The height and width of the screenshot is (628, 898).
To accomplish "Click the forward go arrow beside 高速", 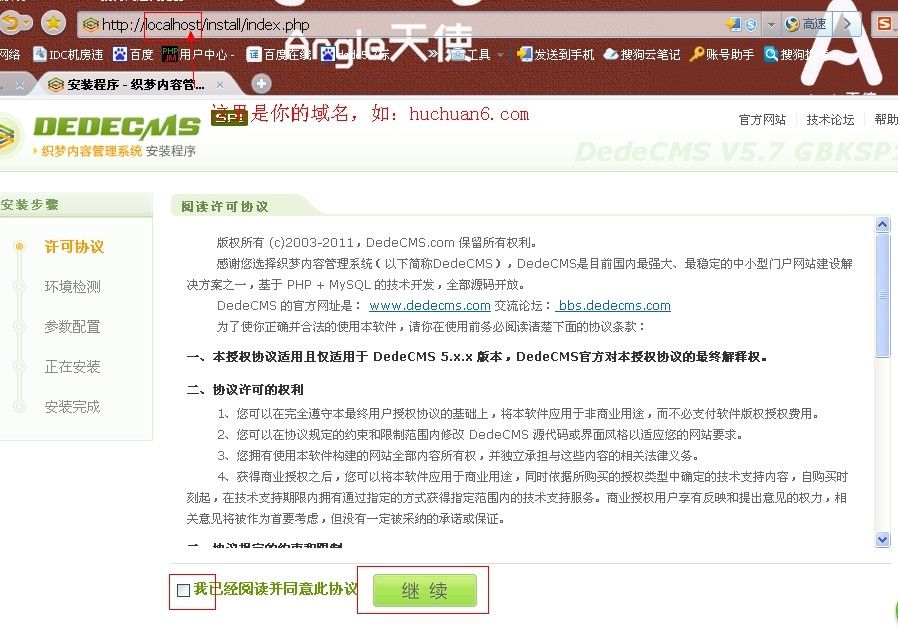I will tap(846, 24).
